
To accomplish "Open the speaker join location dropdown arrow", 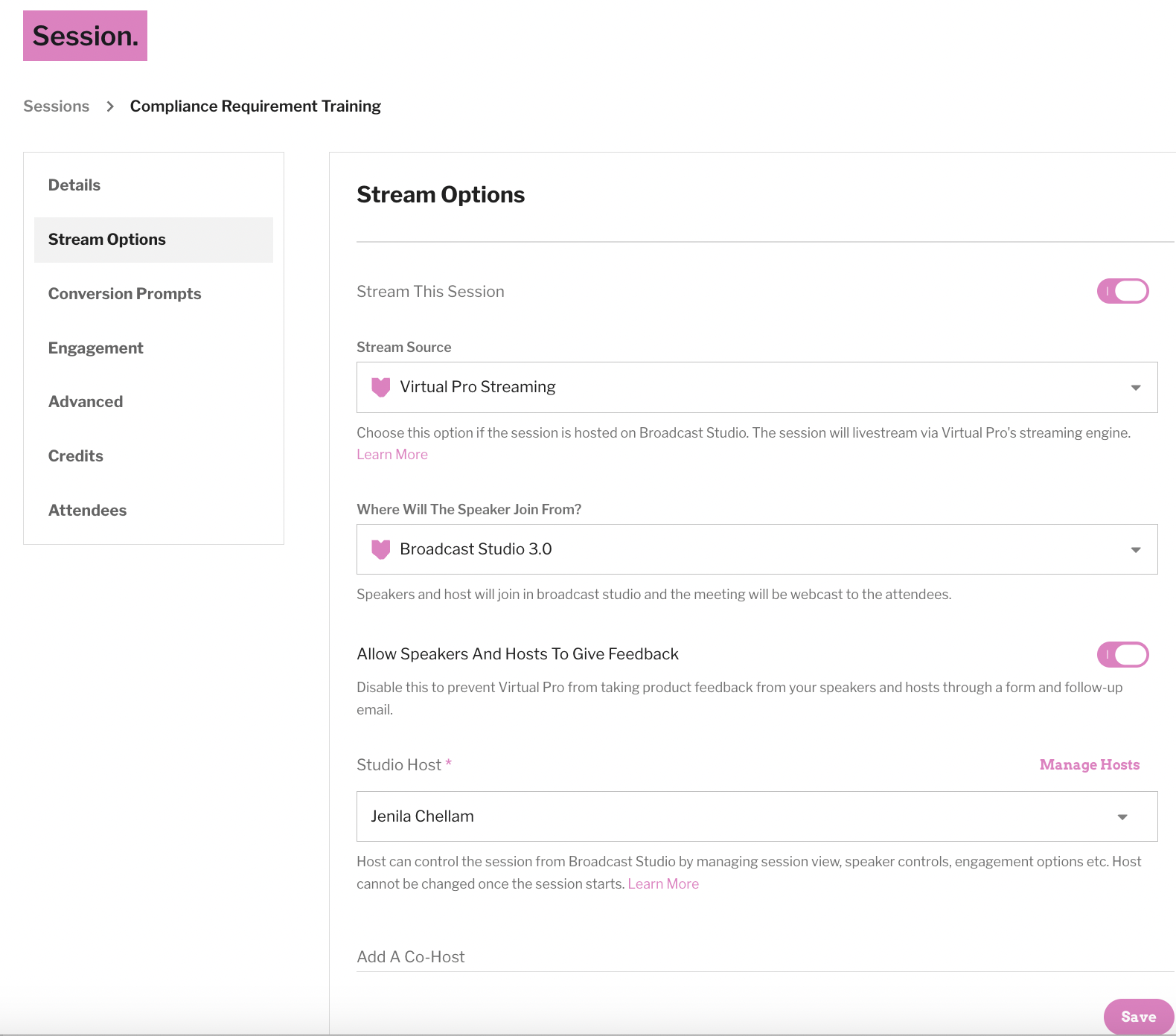I will pos(1136,550).
